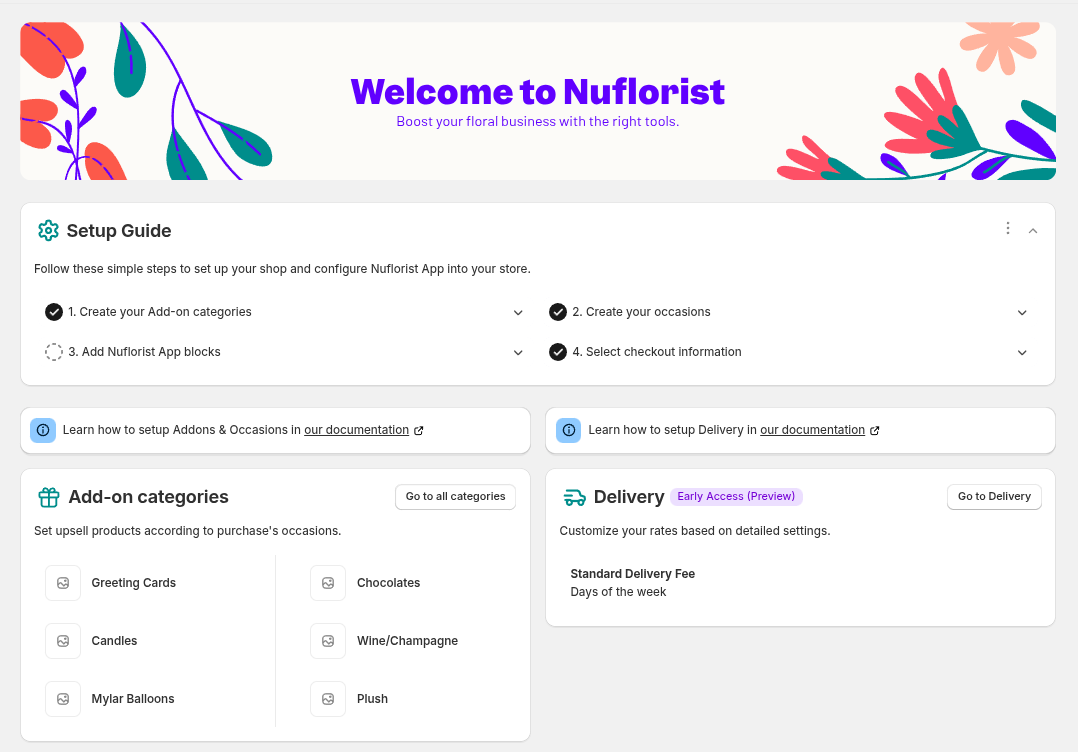1078x752 pixels.
Task: Expand step 4 Select checkout information
Action: click(1022, 352)
